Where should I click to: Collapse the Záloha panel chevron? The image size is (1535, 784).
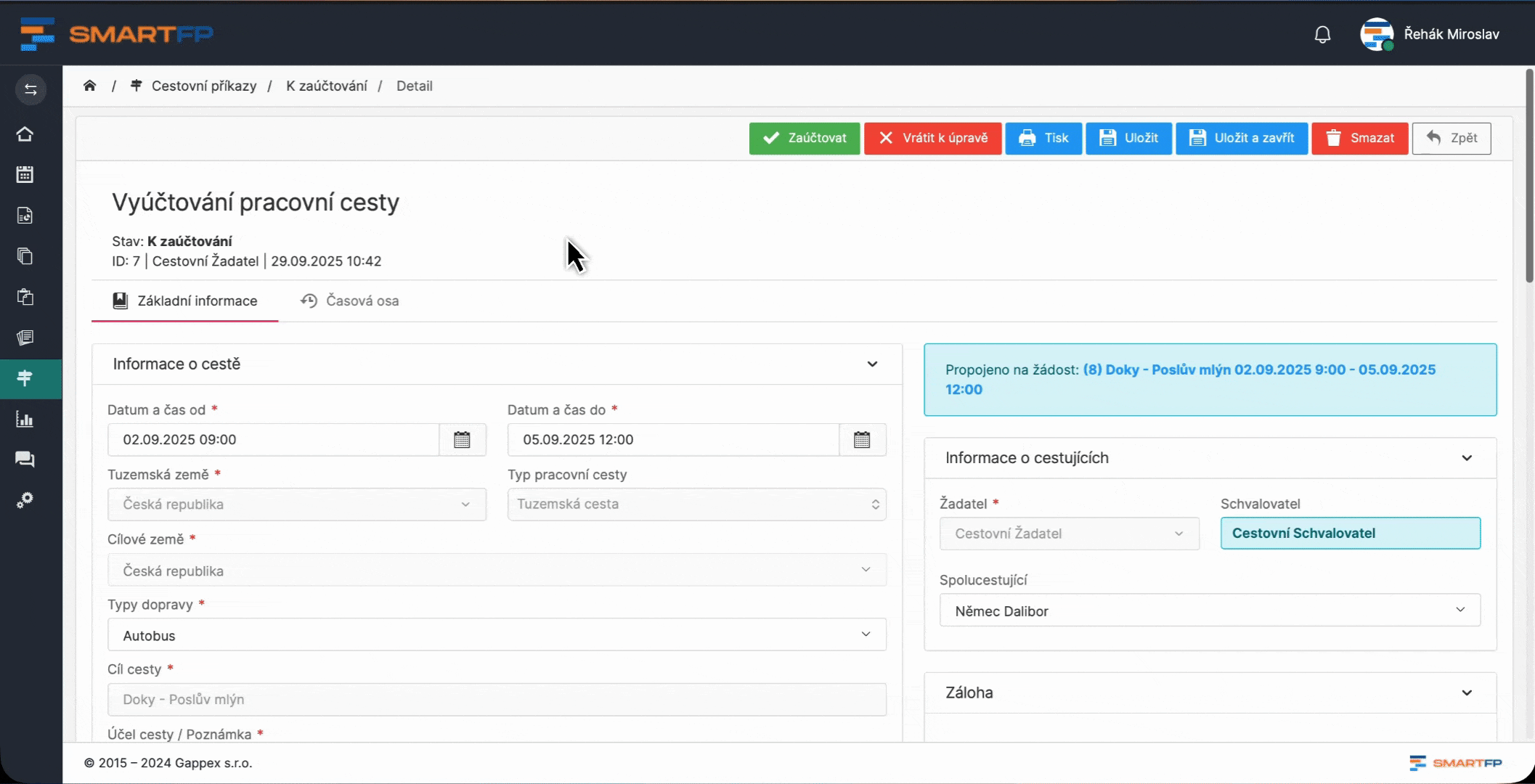[x=1466, y=693]
